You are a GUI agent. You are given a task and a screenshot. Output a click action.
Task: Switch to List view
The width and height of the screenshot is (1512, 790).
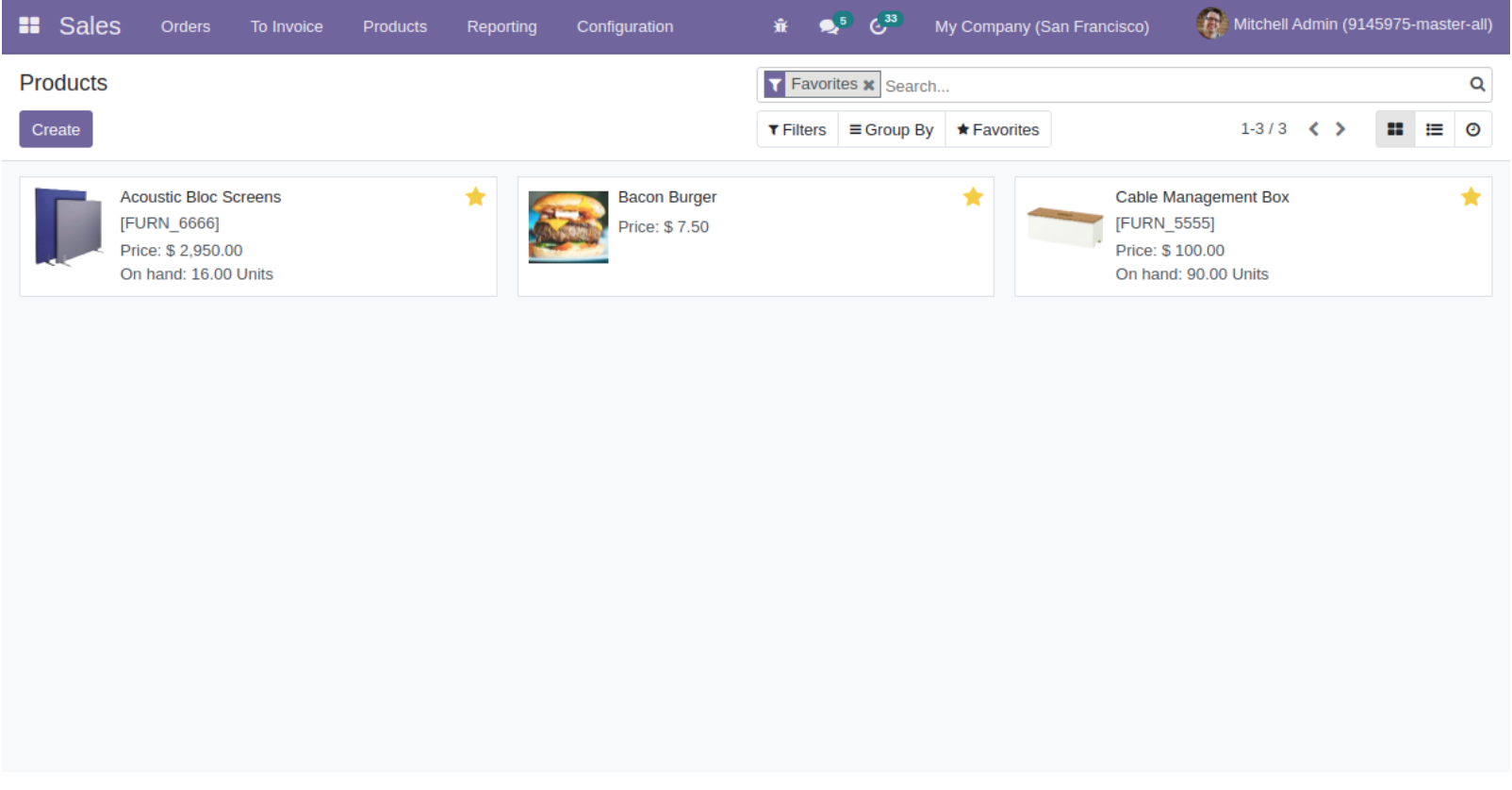pos(1434,129)
